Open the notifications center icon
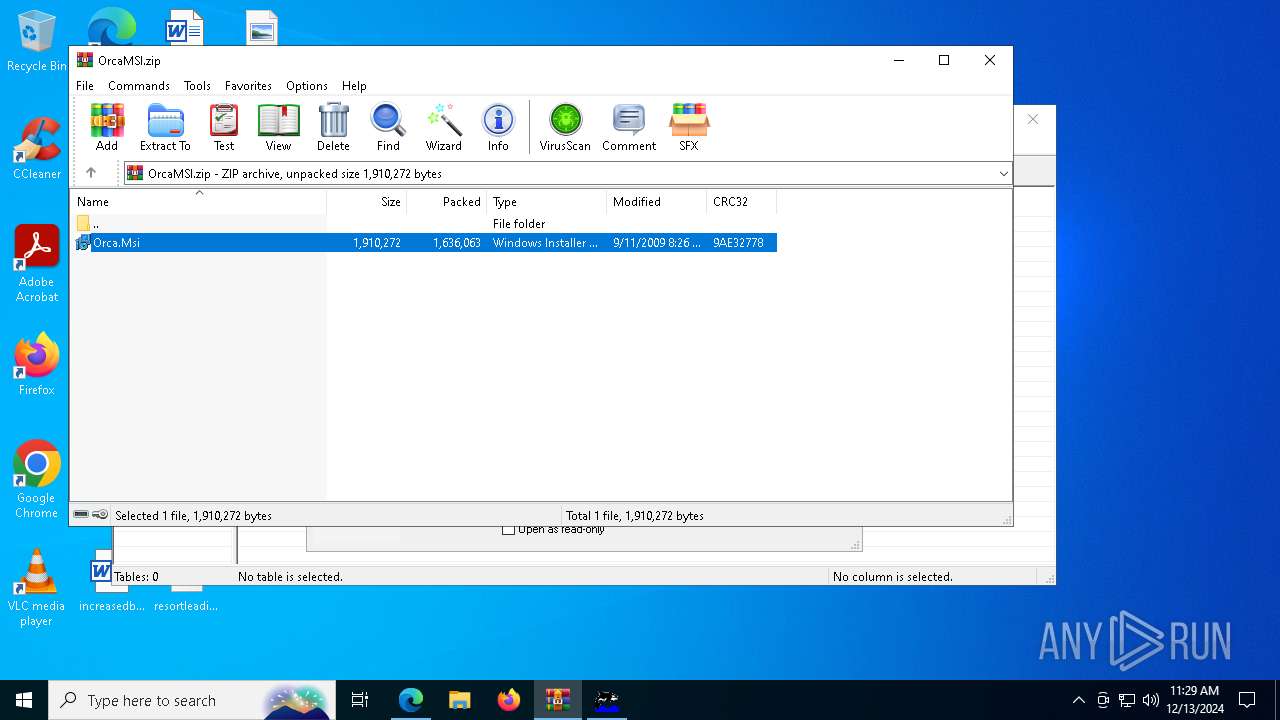1280x720 pixels. [x=1247, y=700]
